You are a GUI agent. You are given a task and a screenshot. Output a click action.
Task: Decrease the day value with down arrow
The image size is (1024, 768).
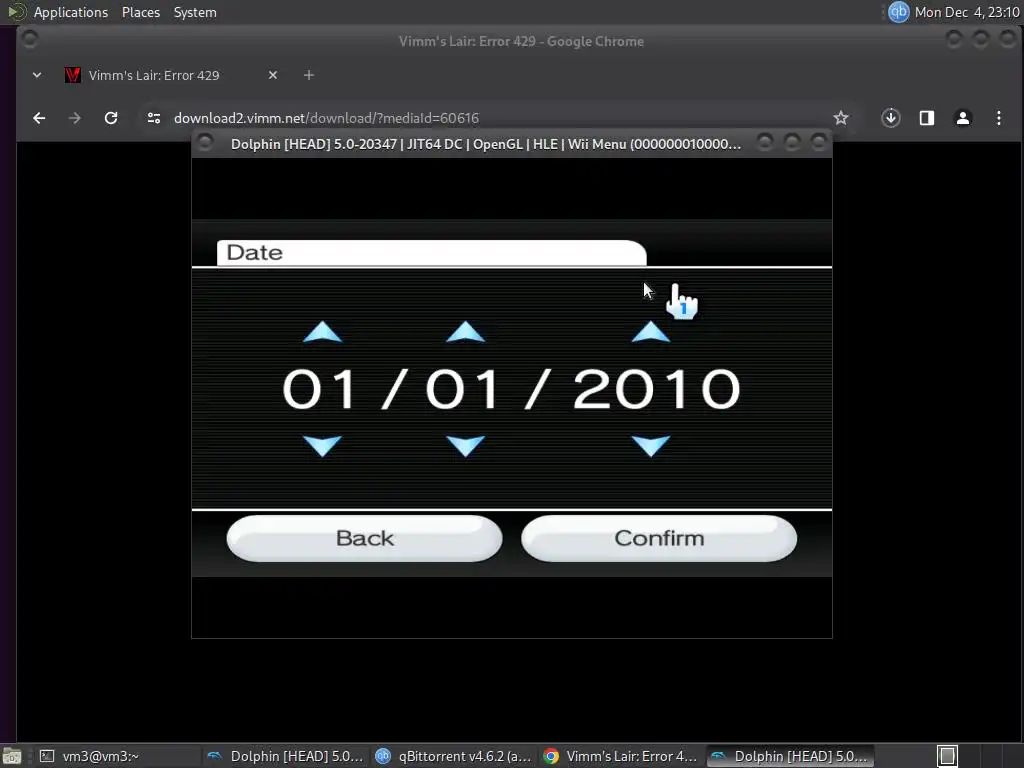click(x=465, y=446)
